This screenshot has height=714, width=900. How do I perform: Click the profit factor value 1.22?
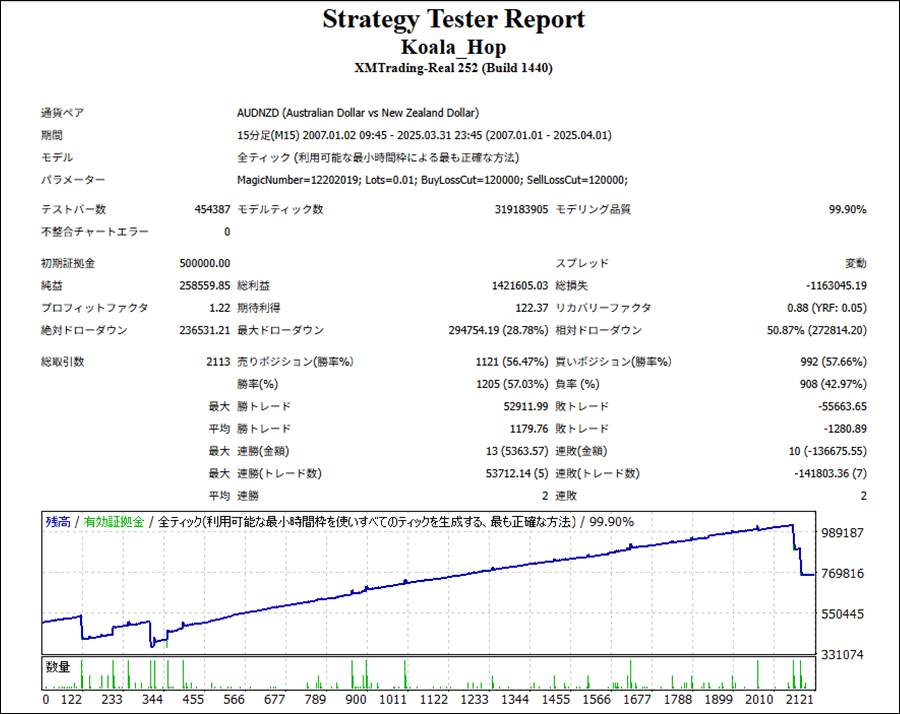(x=219, y=308)
